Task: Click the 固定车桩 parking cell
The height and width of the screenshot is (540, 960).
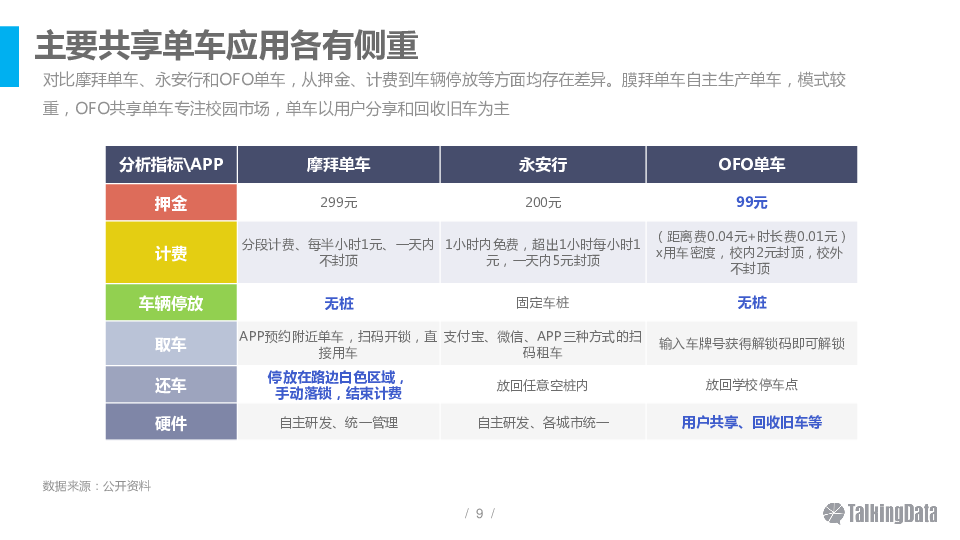Action: [543, 303]
